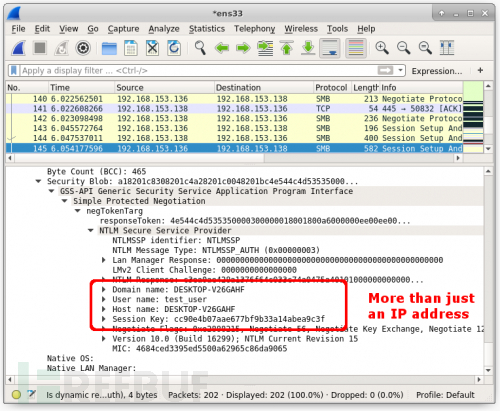Open the Analyze menu
This screenshot has height=411, width=500.
click(164, 29)
